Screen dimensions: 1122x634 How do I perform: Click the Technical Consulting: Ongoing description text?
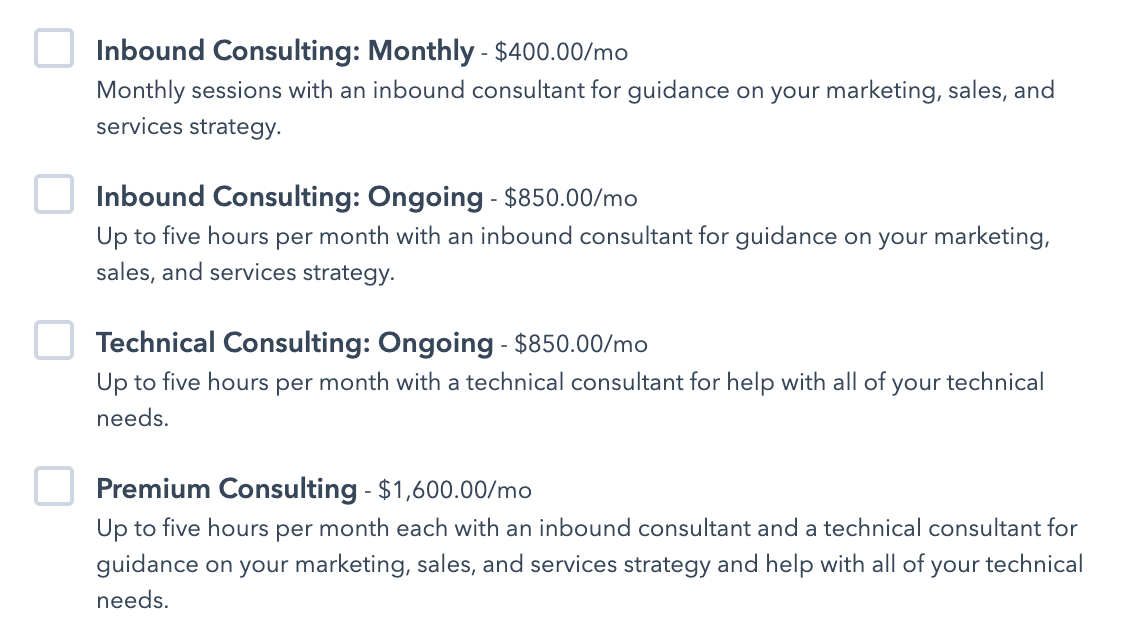click(500, 399)
